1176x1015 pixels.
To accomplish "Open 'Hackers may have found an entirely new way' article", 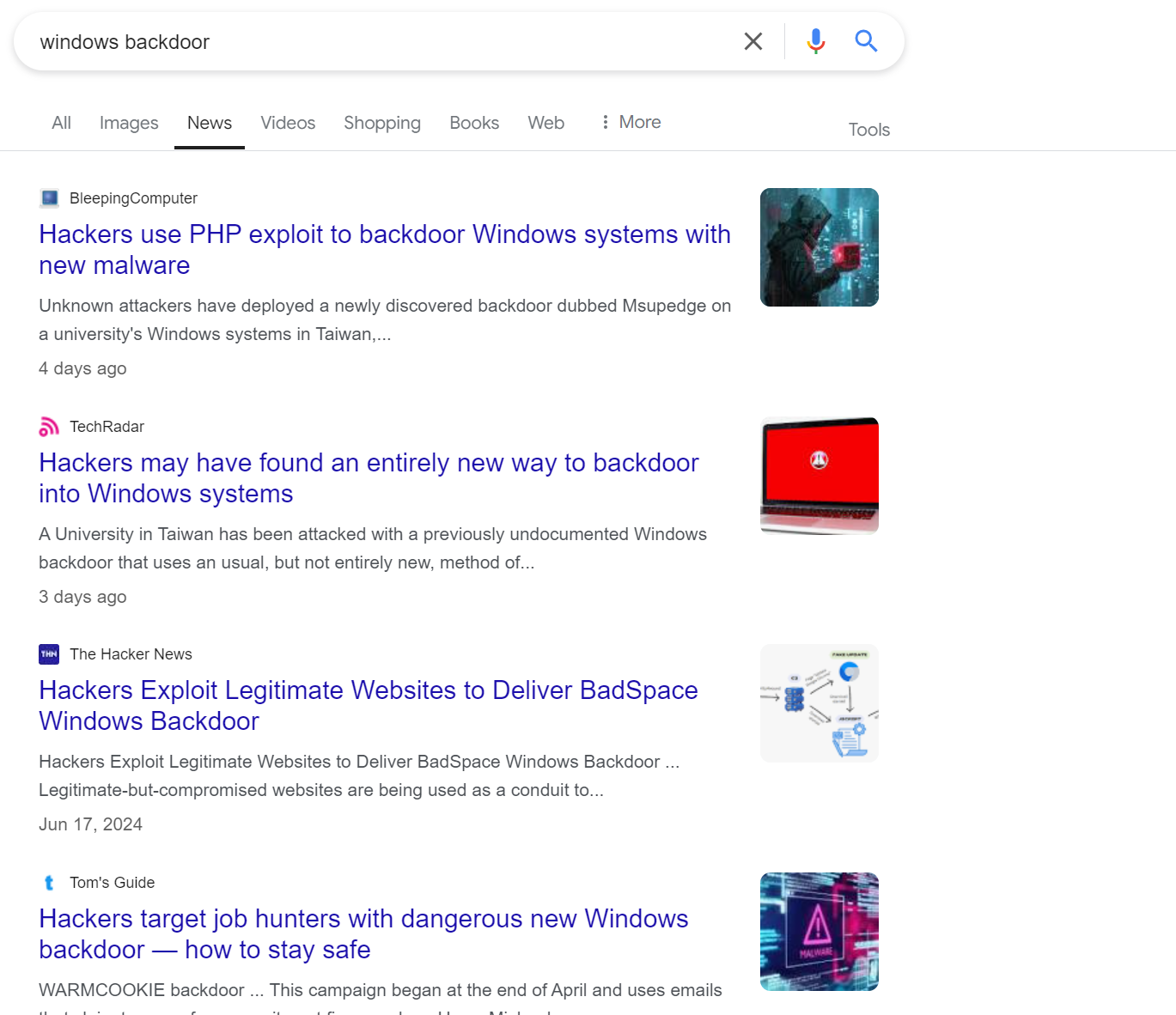I will coord(369,478).
